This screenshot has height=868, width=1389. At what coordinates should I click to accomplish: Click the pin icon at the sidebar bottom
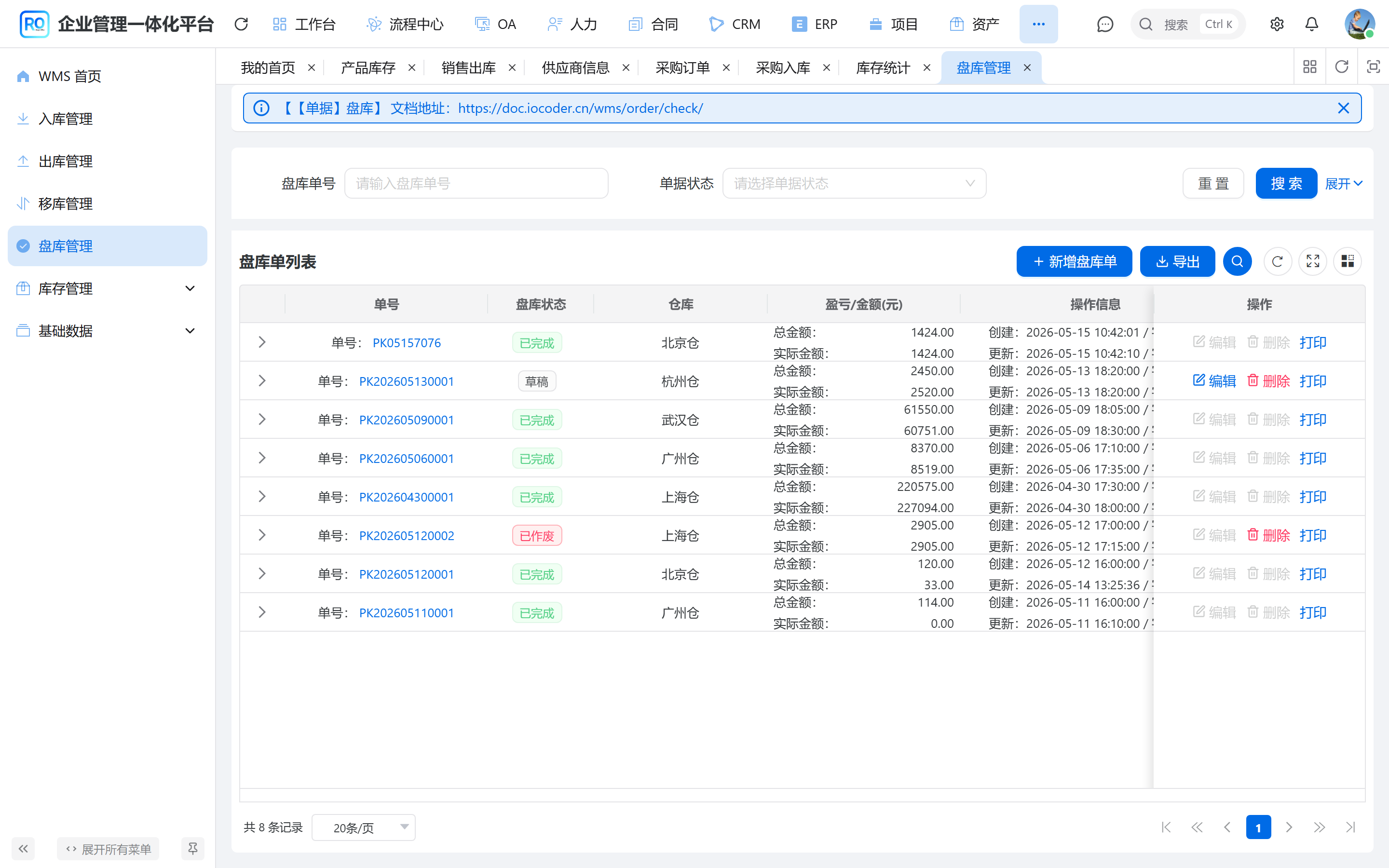[x=193, y=849]
